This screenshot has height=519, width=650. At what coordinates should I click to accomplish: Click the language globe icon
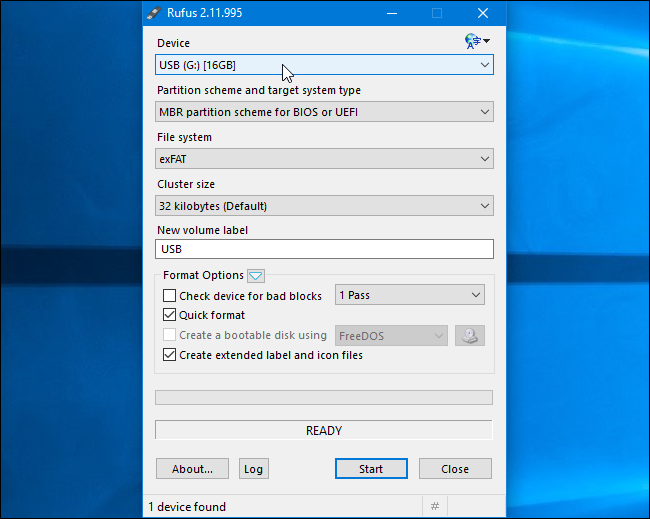pos(475,41)
